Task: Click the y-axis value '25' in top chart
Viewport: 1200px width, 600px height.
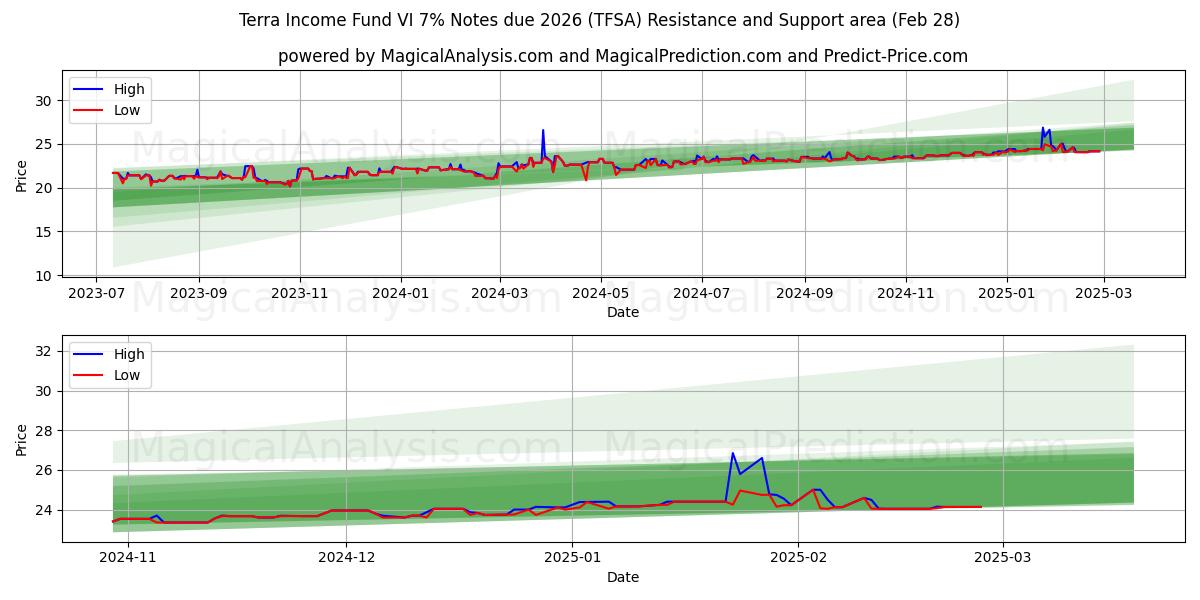Action: (x=46, y=144)
